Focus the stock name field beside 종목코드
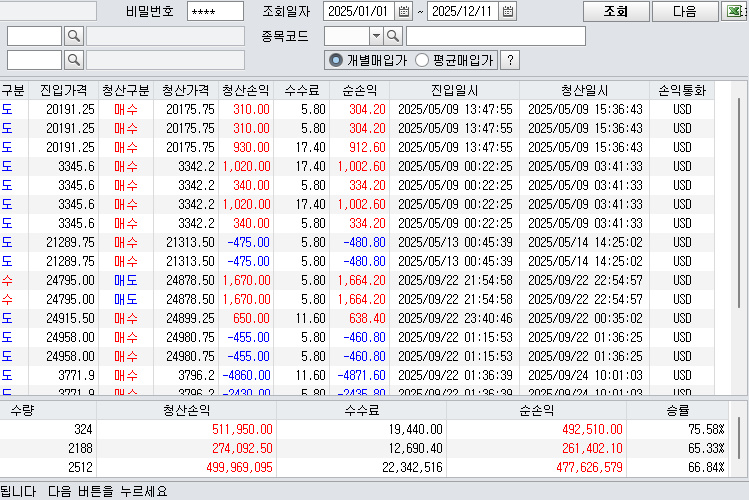Screen dimensions: 749x500 pos(496,36)
